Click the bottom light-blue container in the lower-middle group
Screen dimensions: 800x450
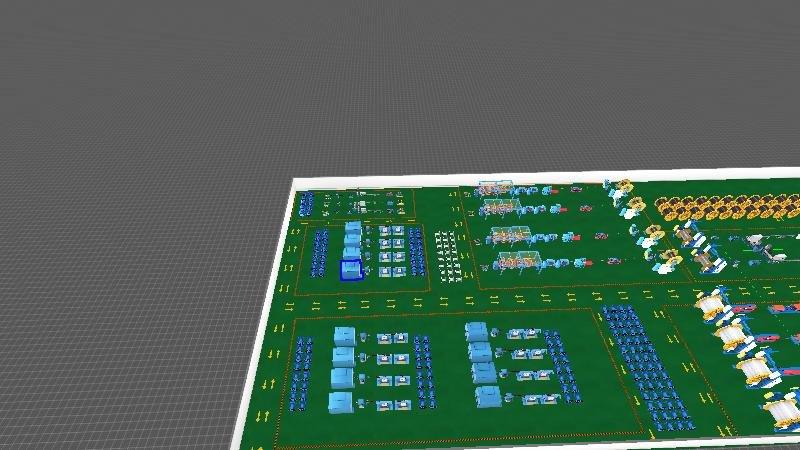pyautogui.click(x=489, y=397)
